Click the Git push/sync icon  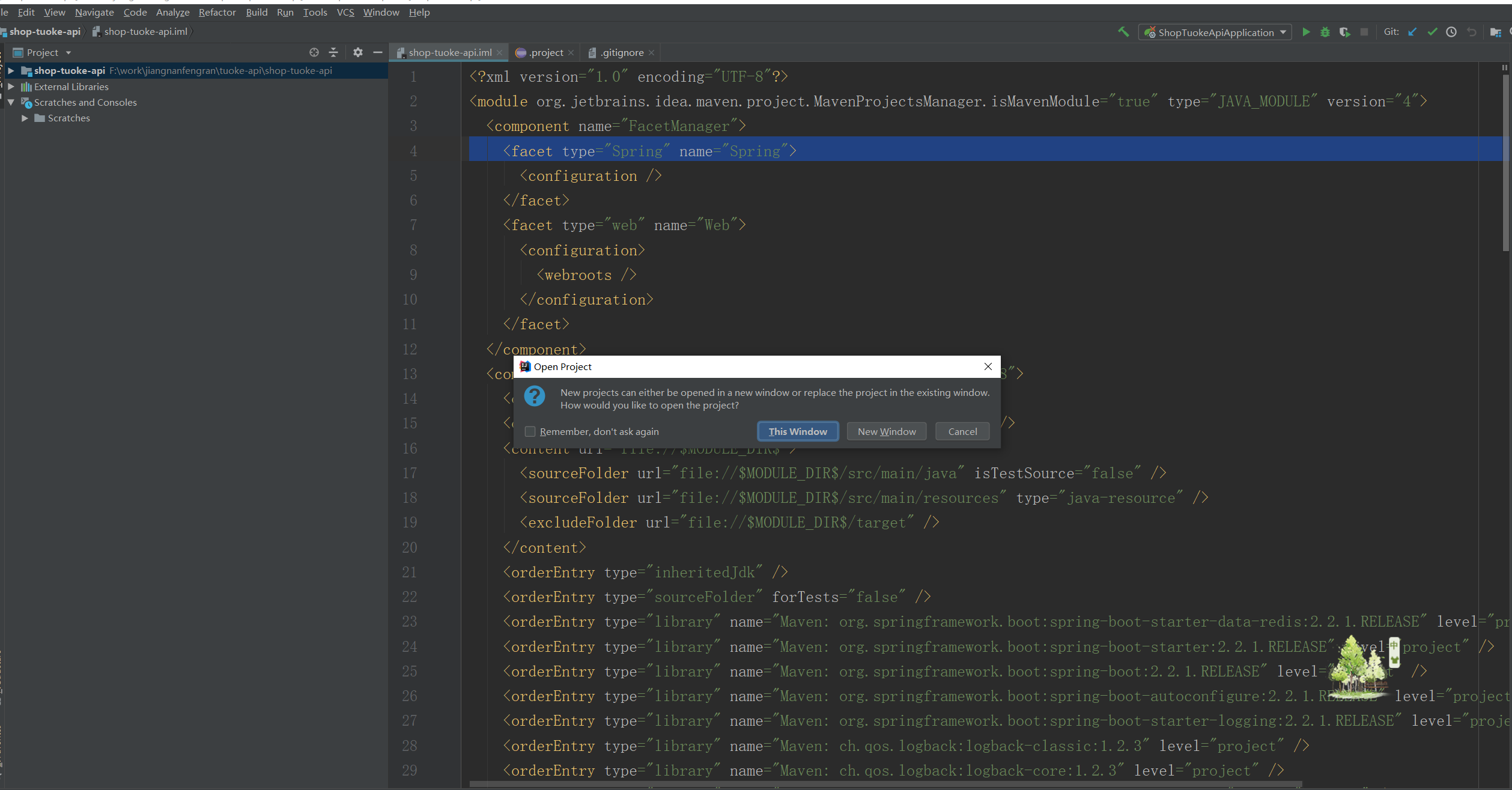(x=1414, y=33)
